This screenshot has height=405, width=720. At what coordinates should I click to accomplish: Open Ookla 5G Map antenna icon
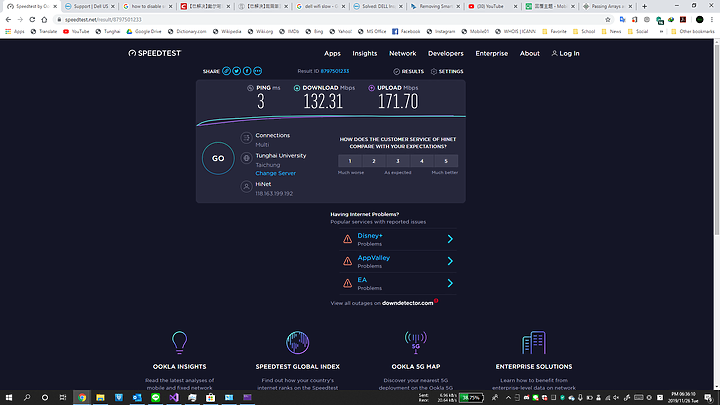(416, 343)
